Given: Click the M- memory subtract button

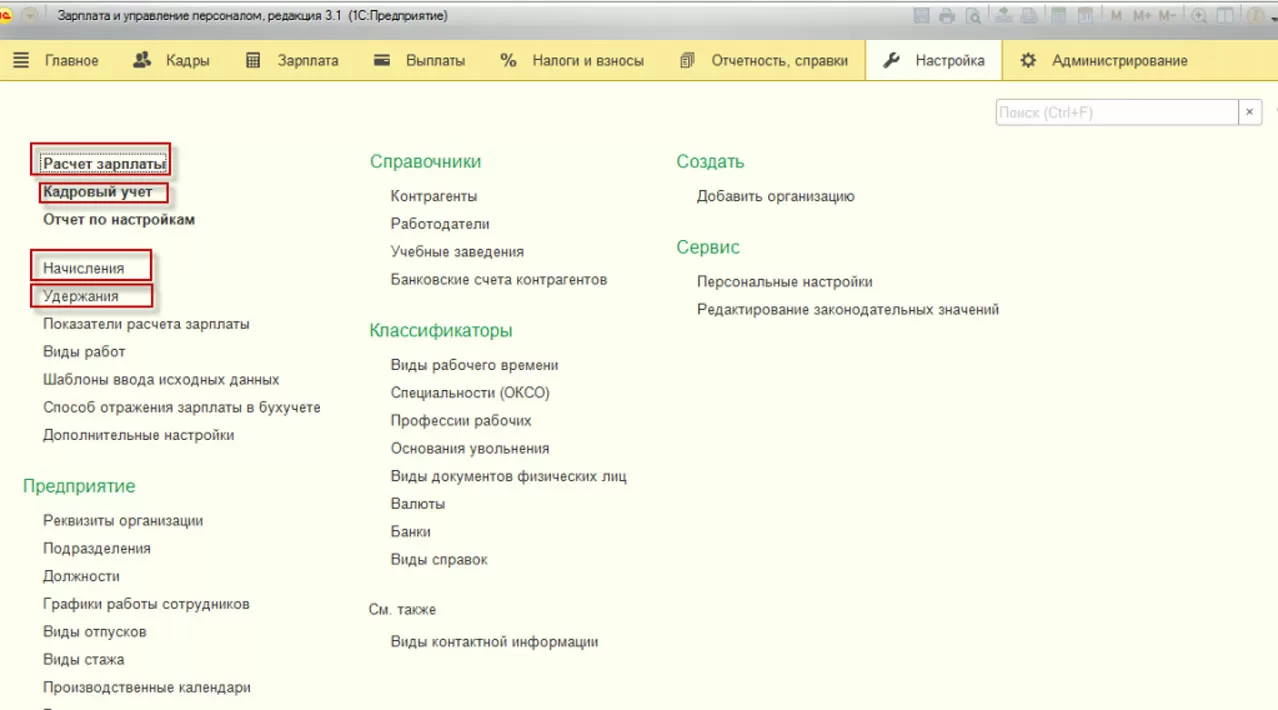Looking at the screenshot, I should [x=1167, y=16].
